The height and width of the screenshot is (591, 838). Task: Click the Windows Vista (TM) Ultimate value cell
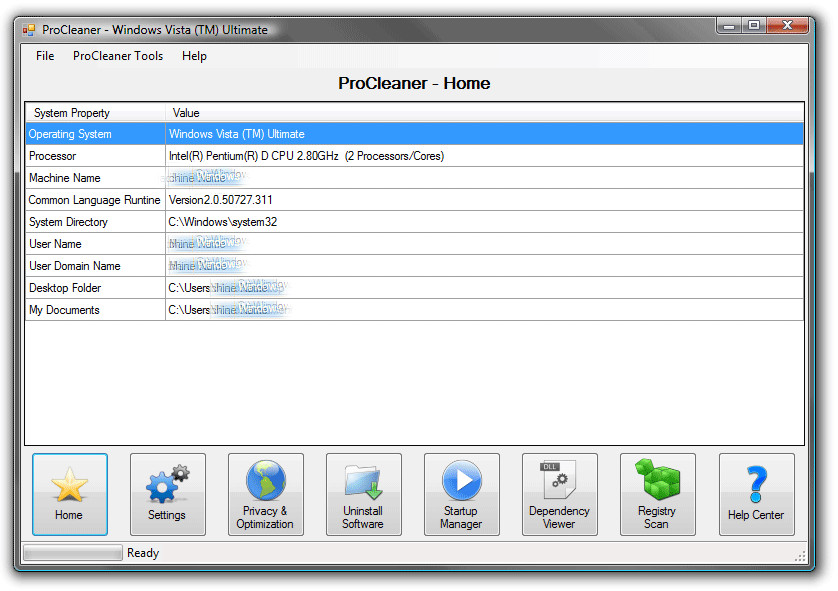pos(484,134)
